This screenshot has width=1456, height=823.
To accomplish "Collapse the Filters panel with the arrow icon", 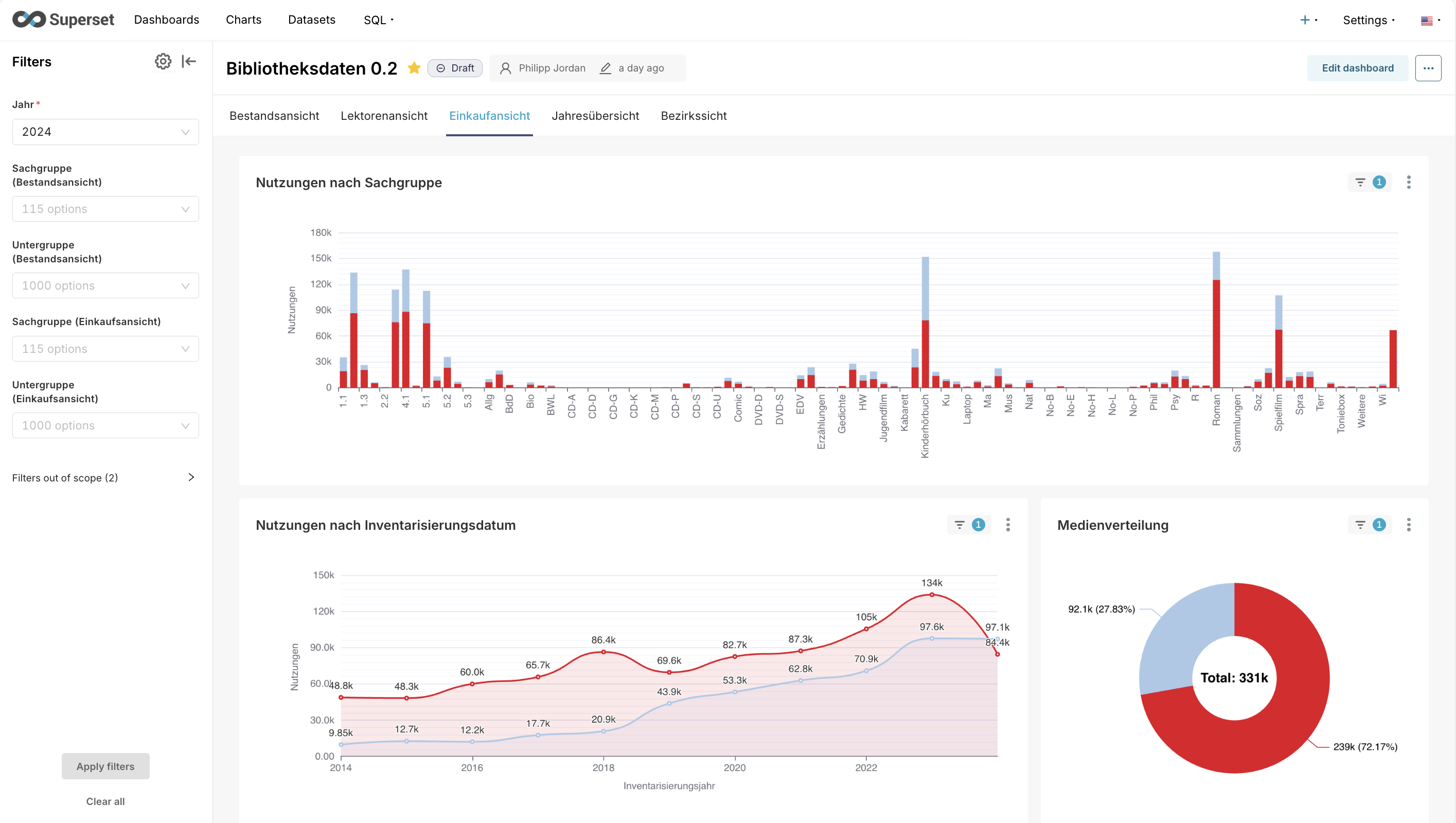I will click(x=189, y=61).
